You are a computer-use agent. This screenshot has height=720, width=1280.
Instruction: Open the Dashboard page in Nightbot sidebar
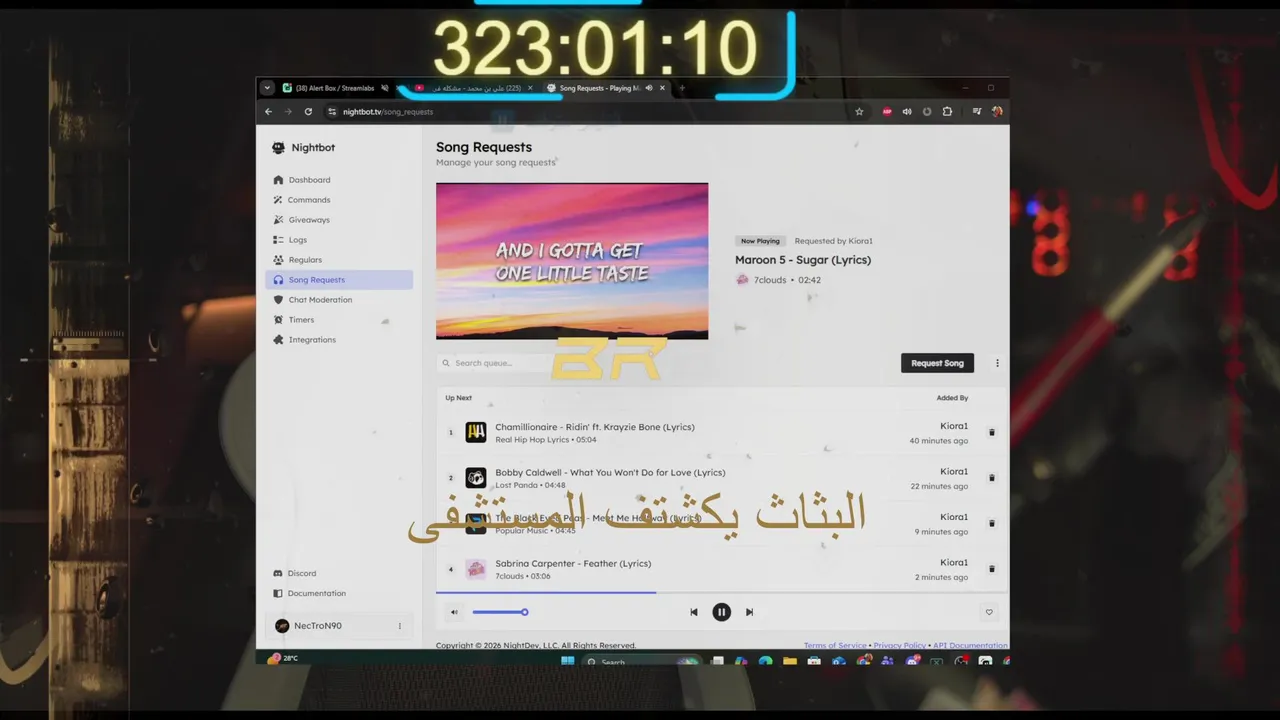click(338, 180)
